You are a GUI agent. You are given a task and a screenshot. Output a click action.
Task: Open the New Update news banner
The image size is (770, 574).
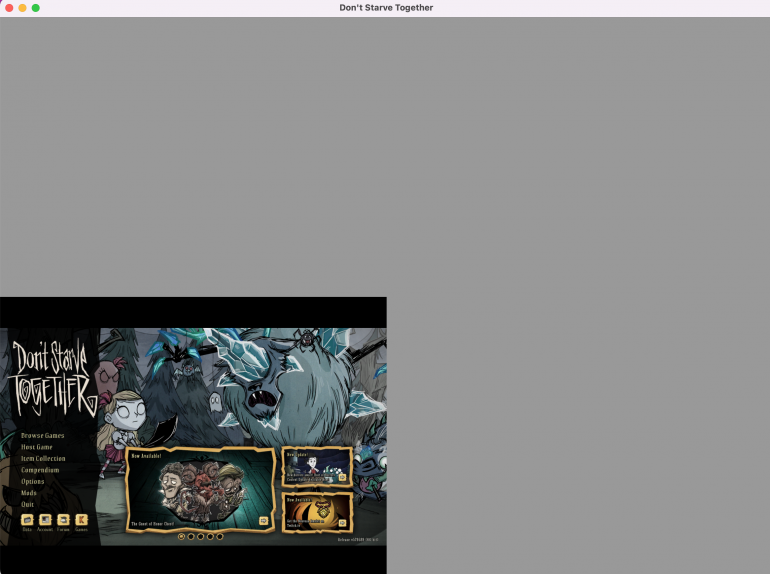317,466
